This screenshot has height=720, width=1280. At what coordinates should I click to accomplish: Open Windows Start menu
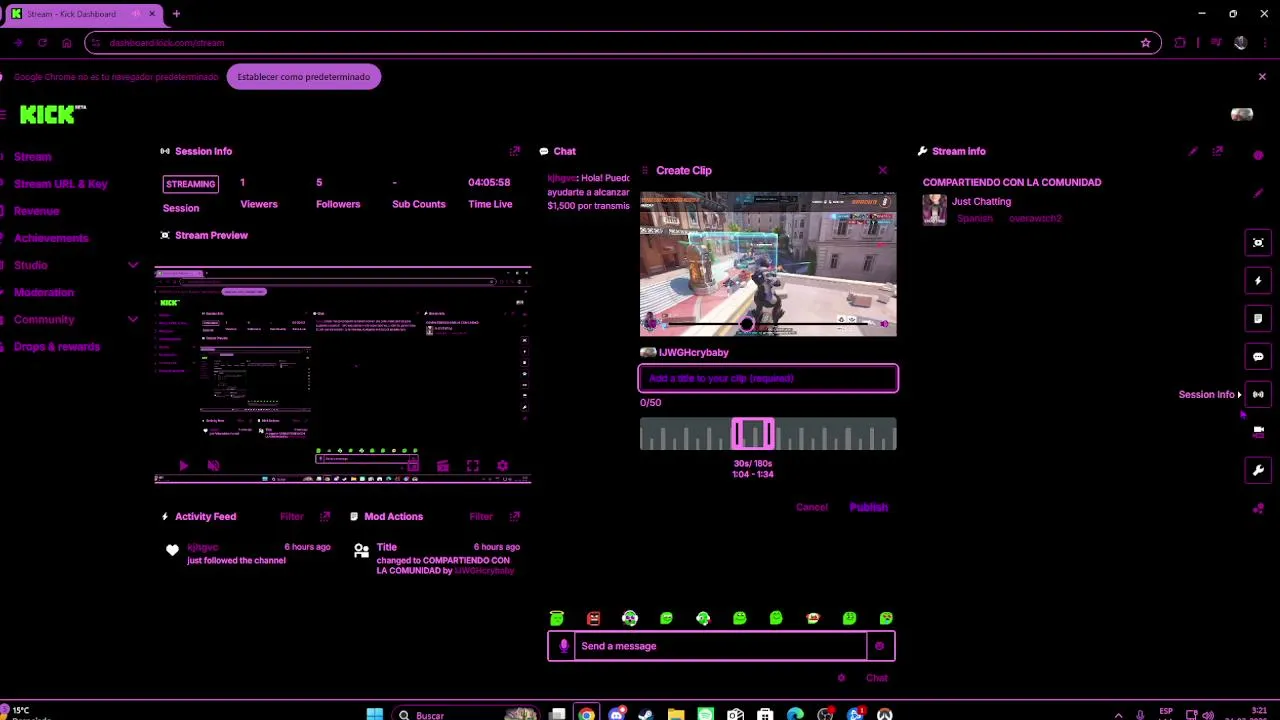[374, 714]
